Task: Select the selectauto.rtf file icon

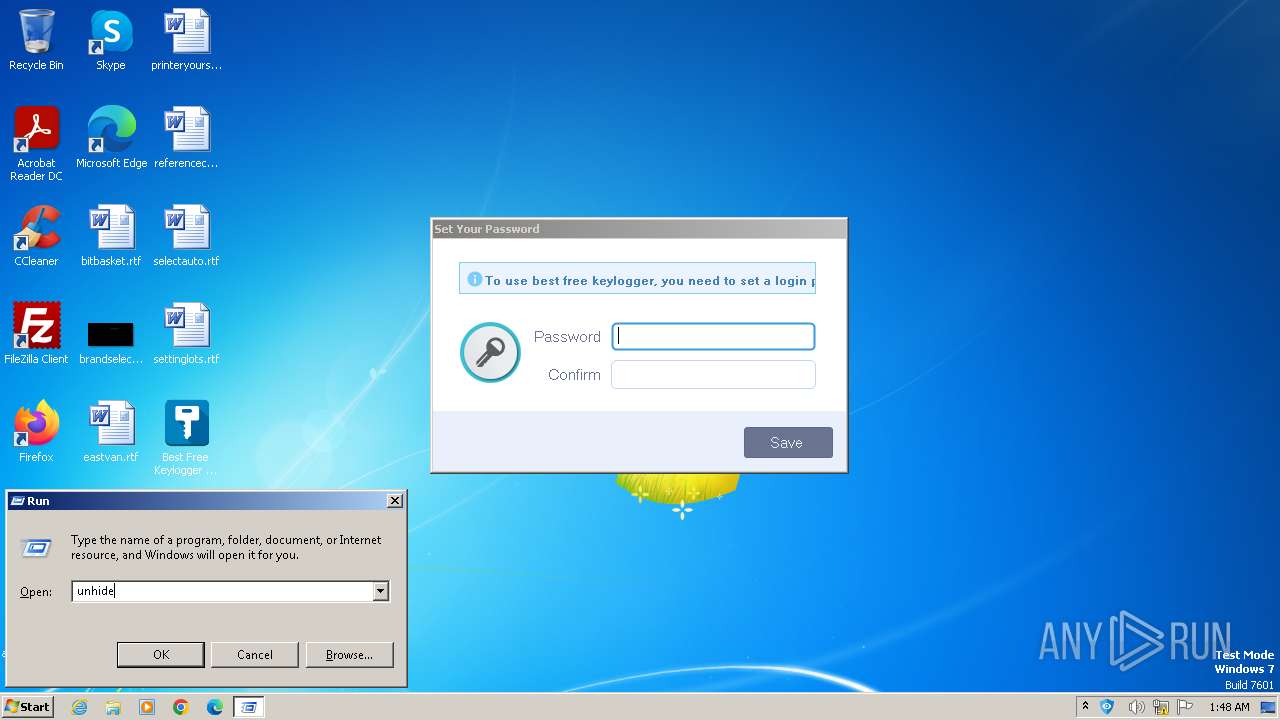Action: point(186,236)
